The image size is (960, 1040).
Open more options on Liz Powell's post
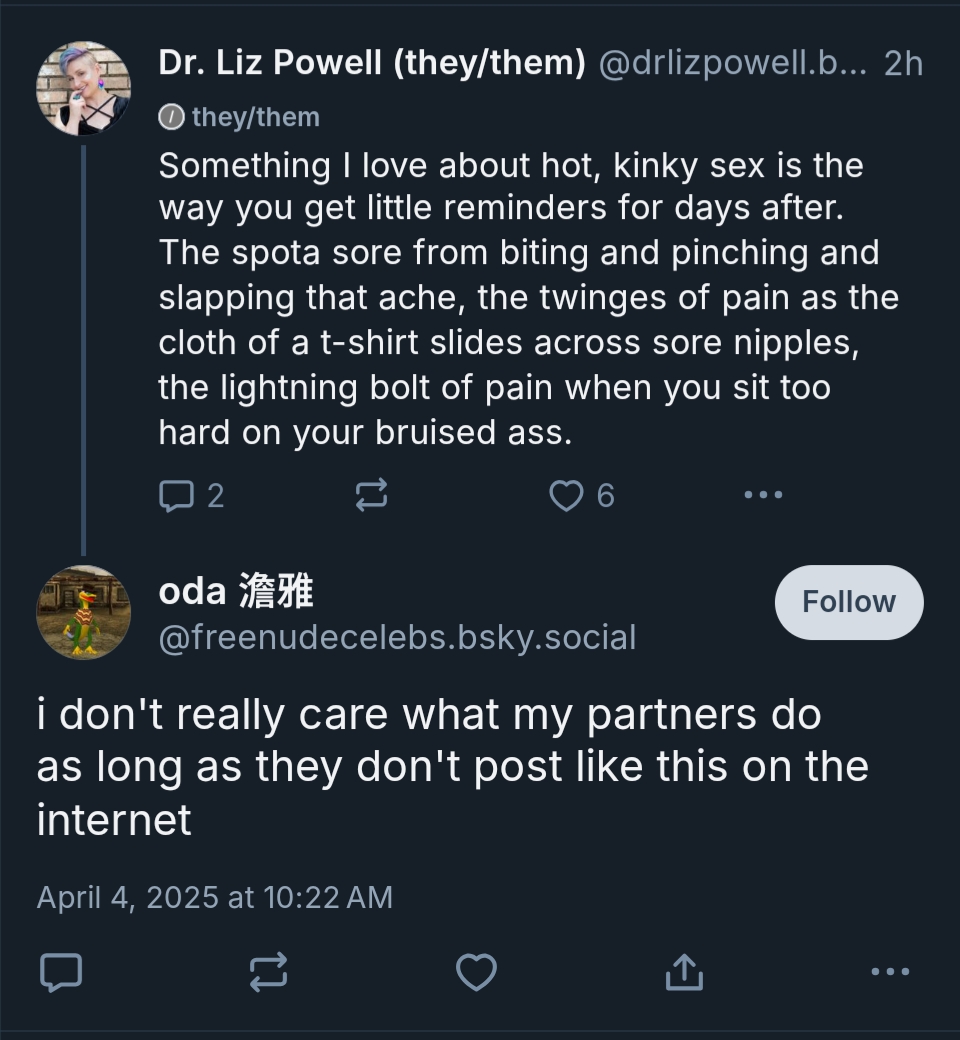coord(764,494)
